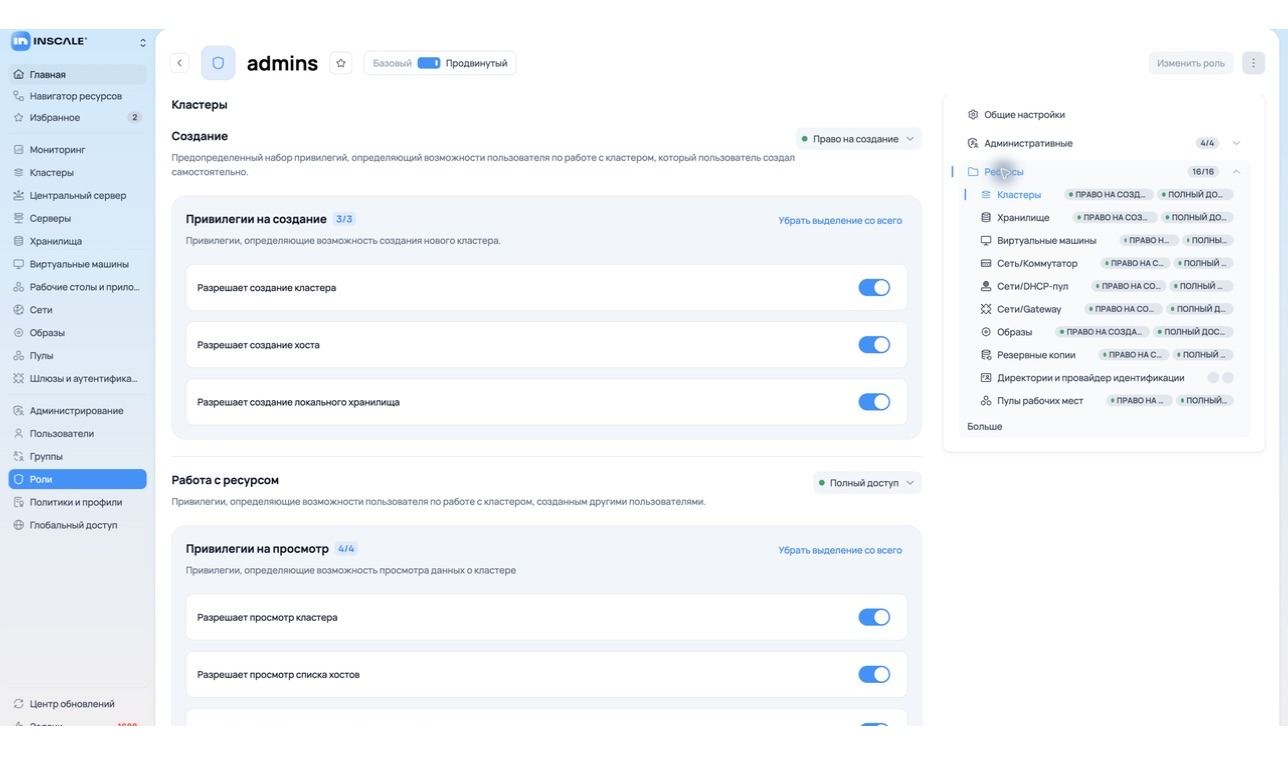The height and width of the screenshot is (768, 1288).
Task: Click the Виртуальные машины sidebar icon
Action: [x=19, y=265]
